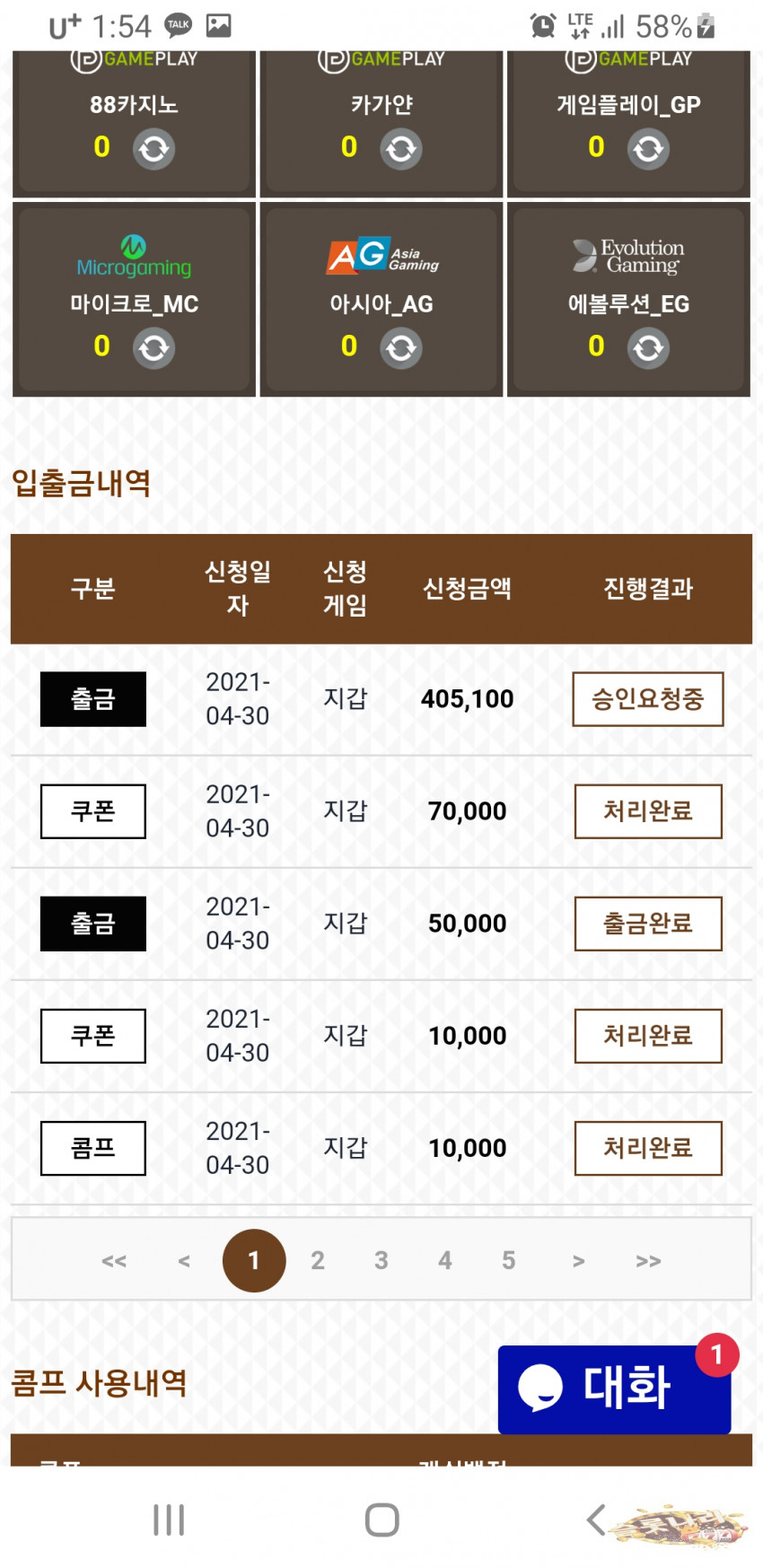Tap the Android recent apps button
The image size is (763, 1568).
click(169, 1520)
